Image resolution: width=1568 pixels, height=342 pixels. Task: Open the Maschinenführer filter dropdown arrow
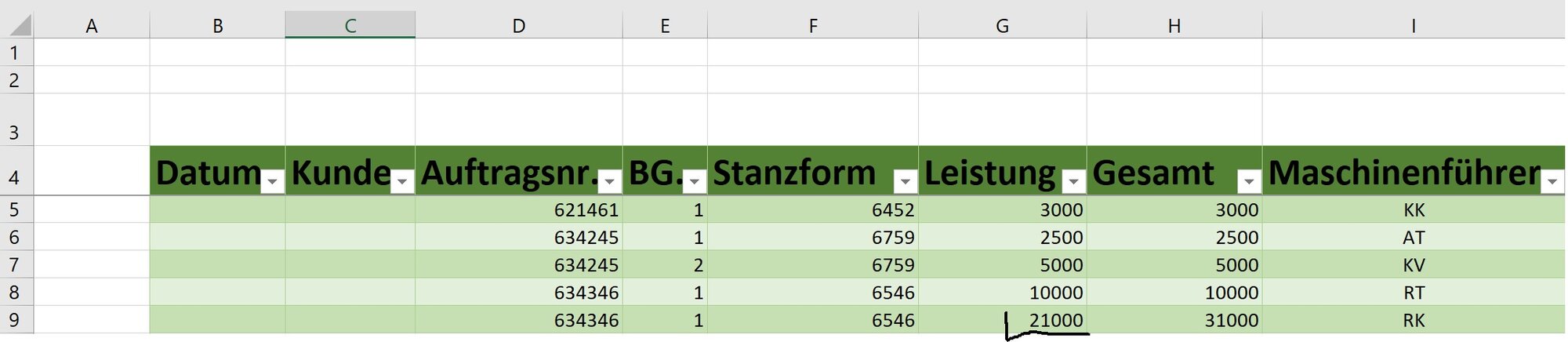pos(1552,182)
